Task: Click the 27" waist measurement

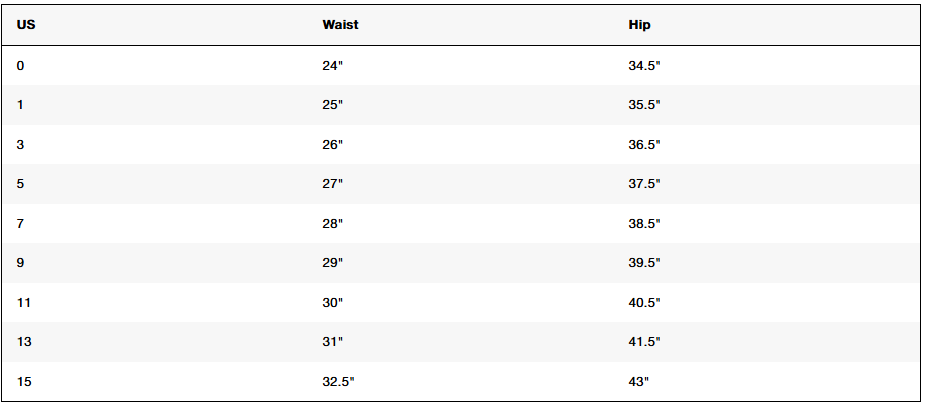Action: (332, 184)
